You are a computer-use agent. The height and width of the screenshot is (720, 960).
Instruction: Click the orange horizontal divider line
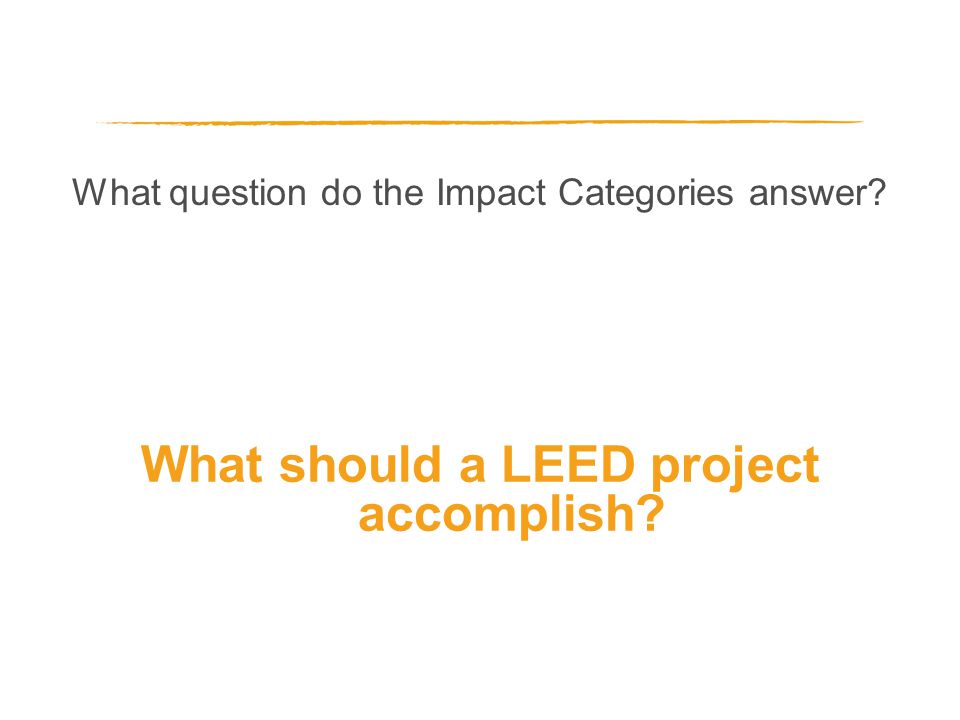(x=479, y=122)
